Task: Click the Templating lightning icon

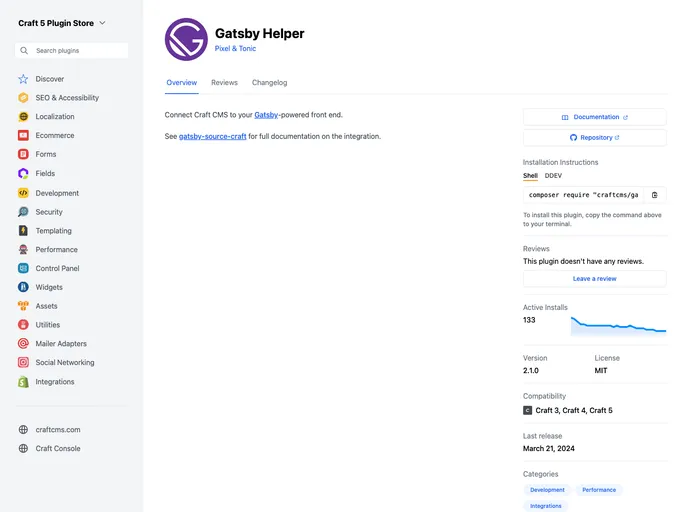Action: pos(23,231)
